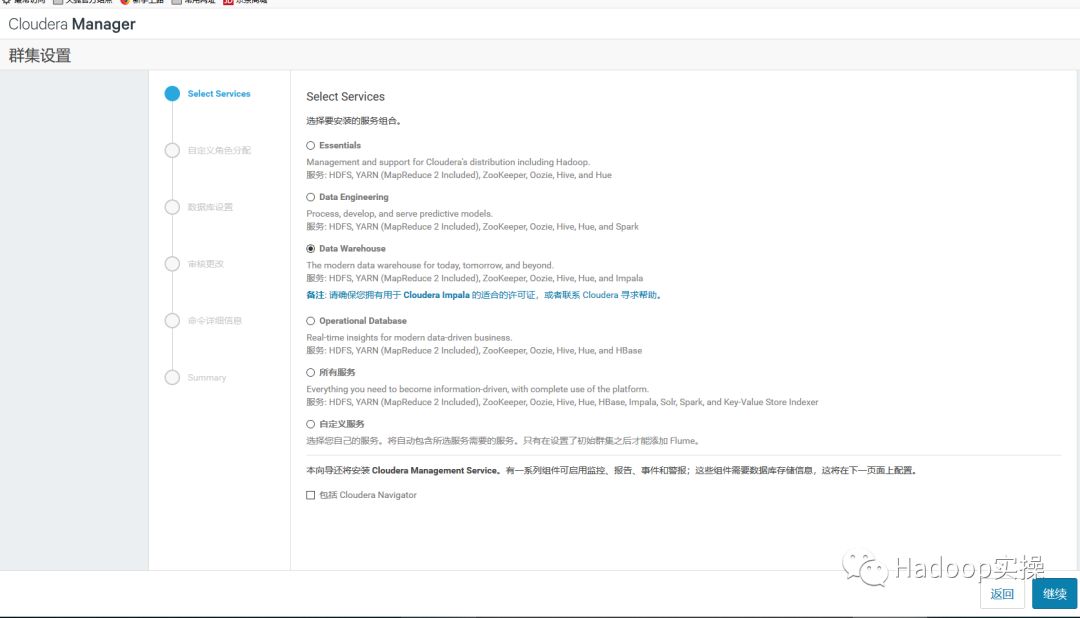Click the 'Everything you need' description text

(477, 389)
